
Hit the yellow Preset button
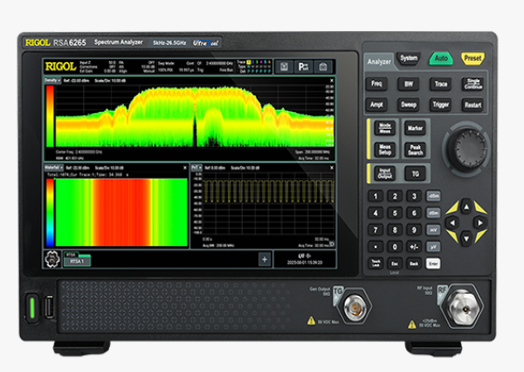(x=473, y=58)
